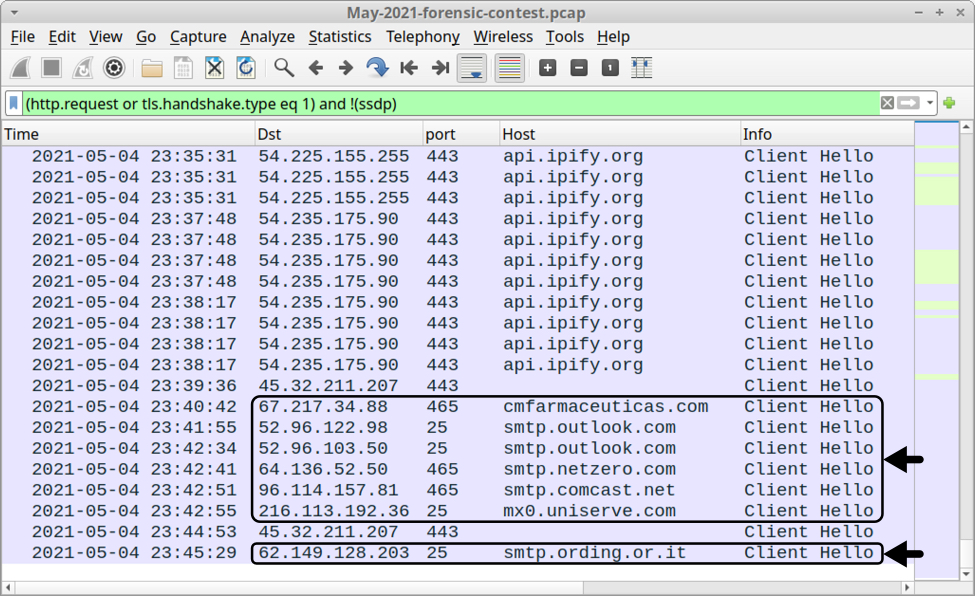The image size is (975, 596).
Task: Jump to the first packet
Action: [408, 68]
